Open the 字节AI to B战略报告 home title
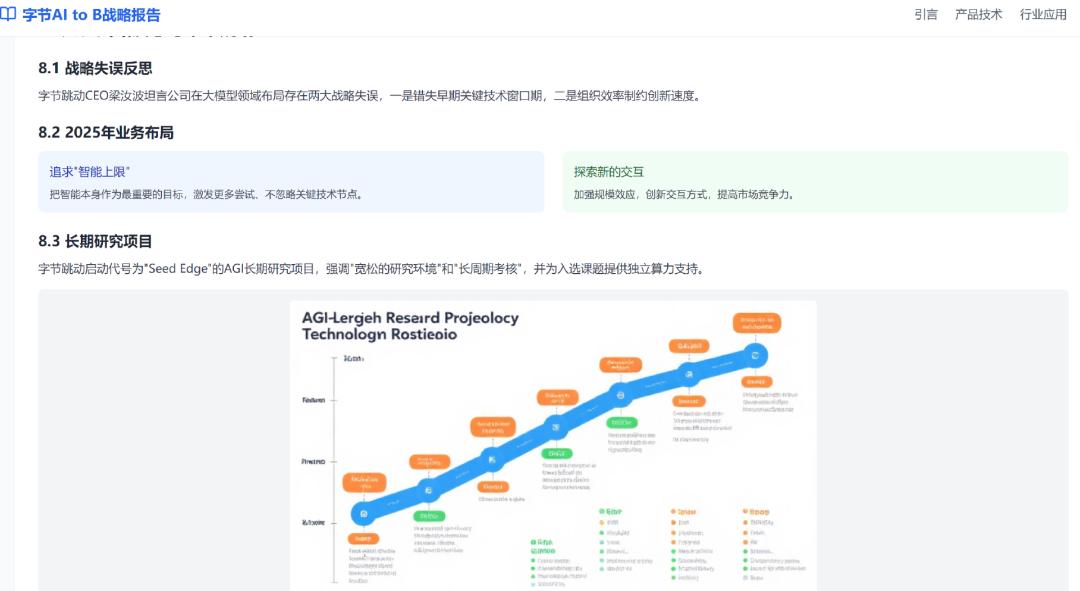The image size is (1080, 591). [91, 15]
